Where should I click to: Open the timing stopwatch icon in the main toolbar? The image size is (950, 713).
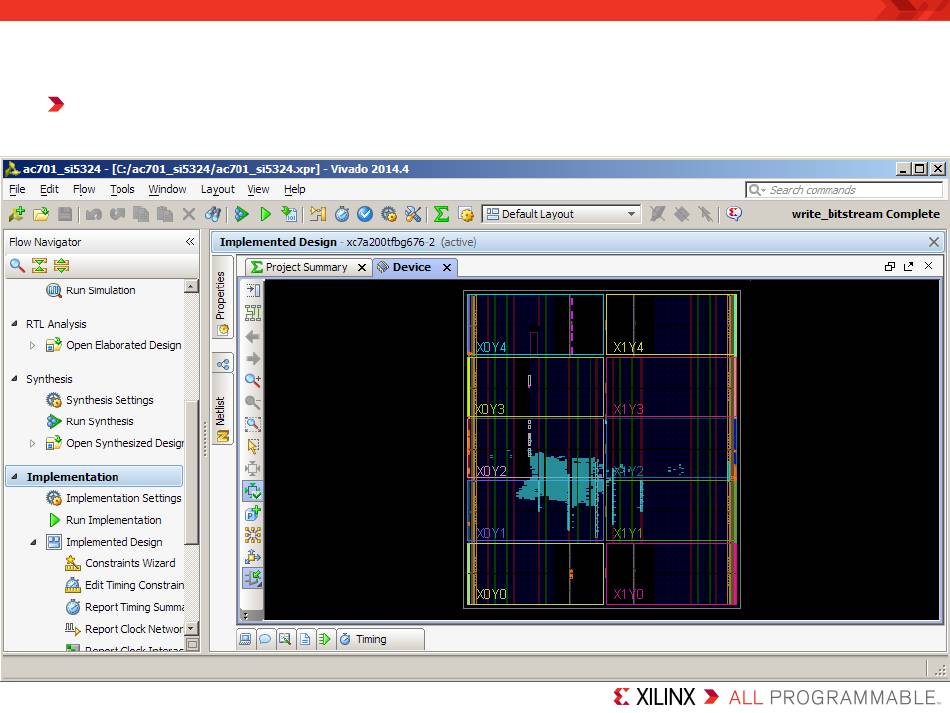(342, 214)
